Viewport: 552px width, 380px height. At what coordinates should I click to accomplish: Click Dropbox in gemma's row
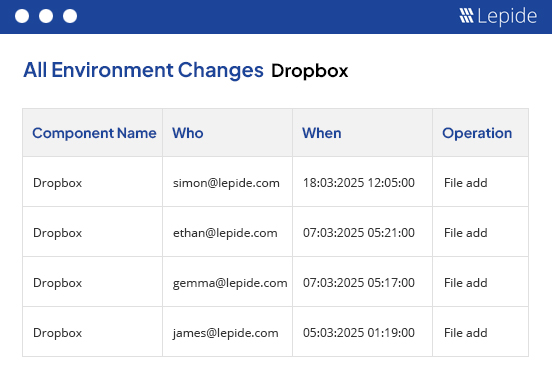click(x=57, y=283)
